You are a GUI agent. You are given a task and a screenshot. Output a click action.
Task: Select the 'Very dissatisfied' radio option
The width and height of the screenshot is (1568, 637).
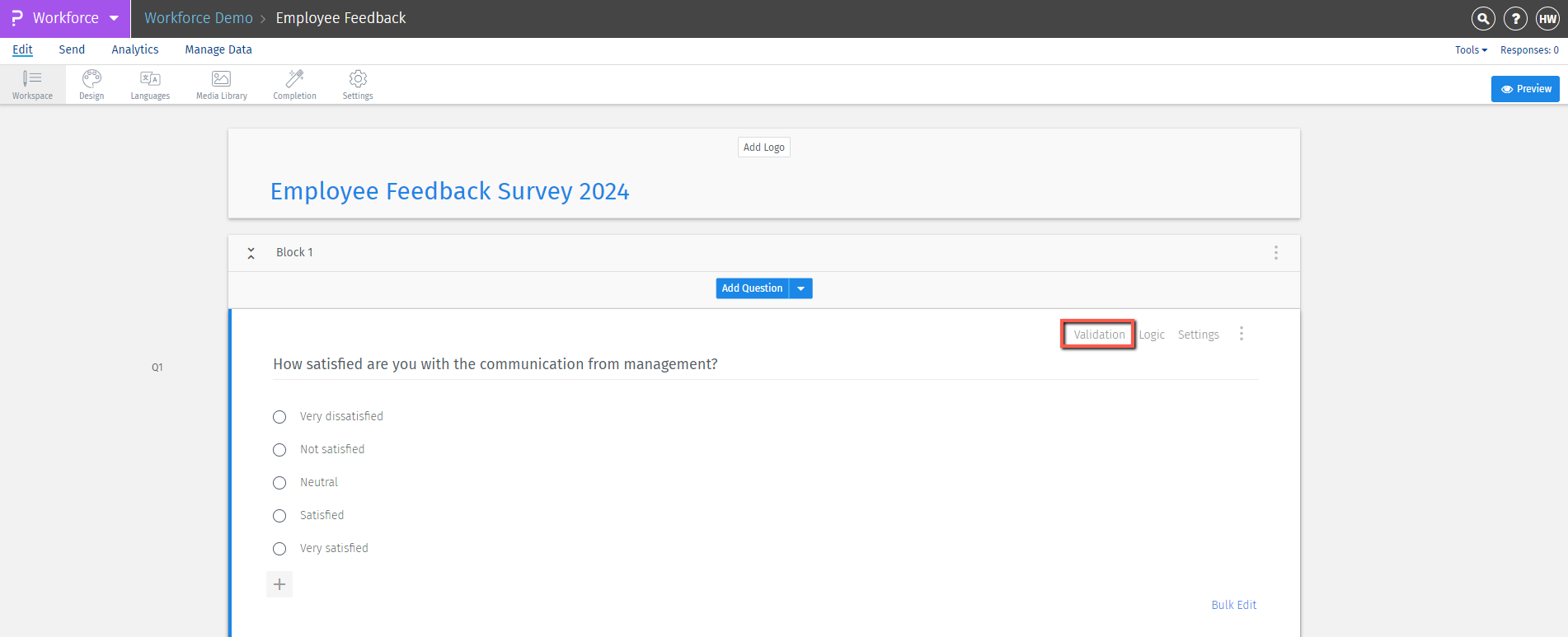(x=279, y=417)
